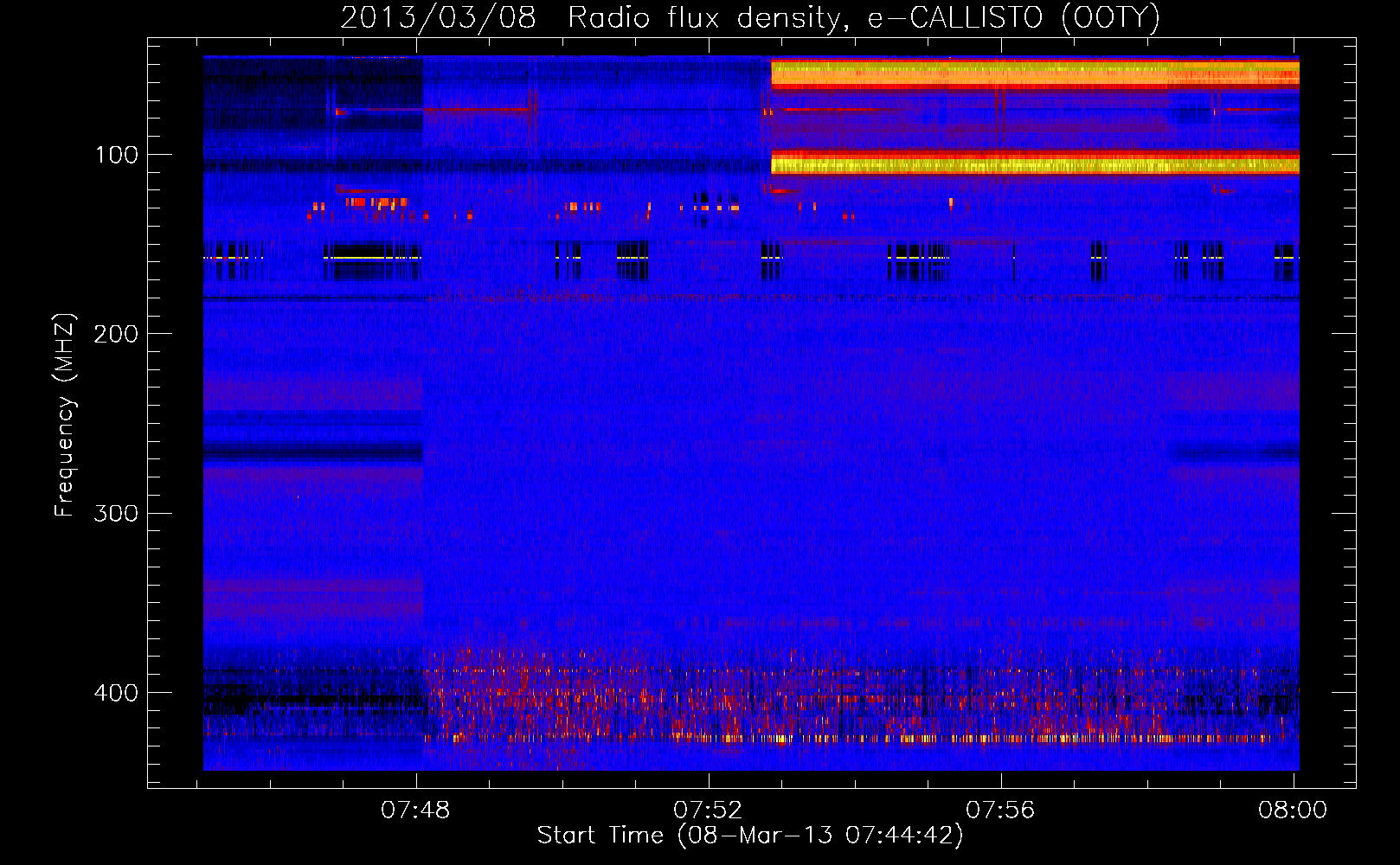Click the 'Start Time (08-Mar-13 07:44:42)' label
This screenshot has width=1400, height=865.
750,836
